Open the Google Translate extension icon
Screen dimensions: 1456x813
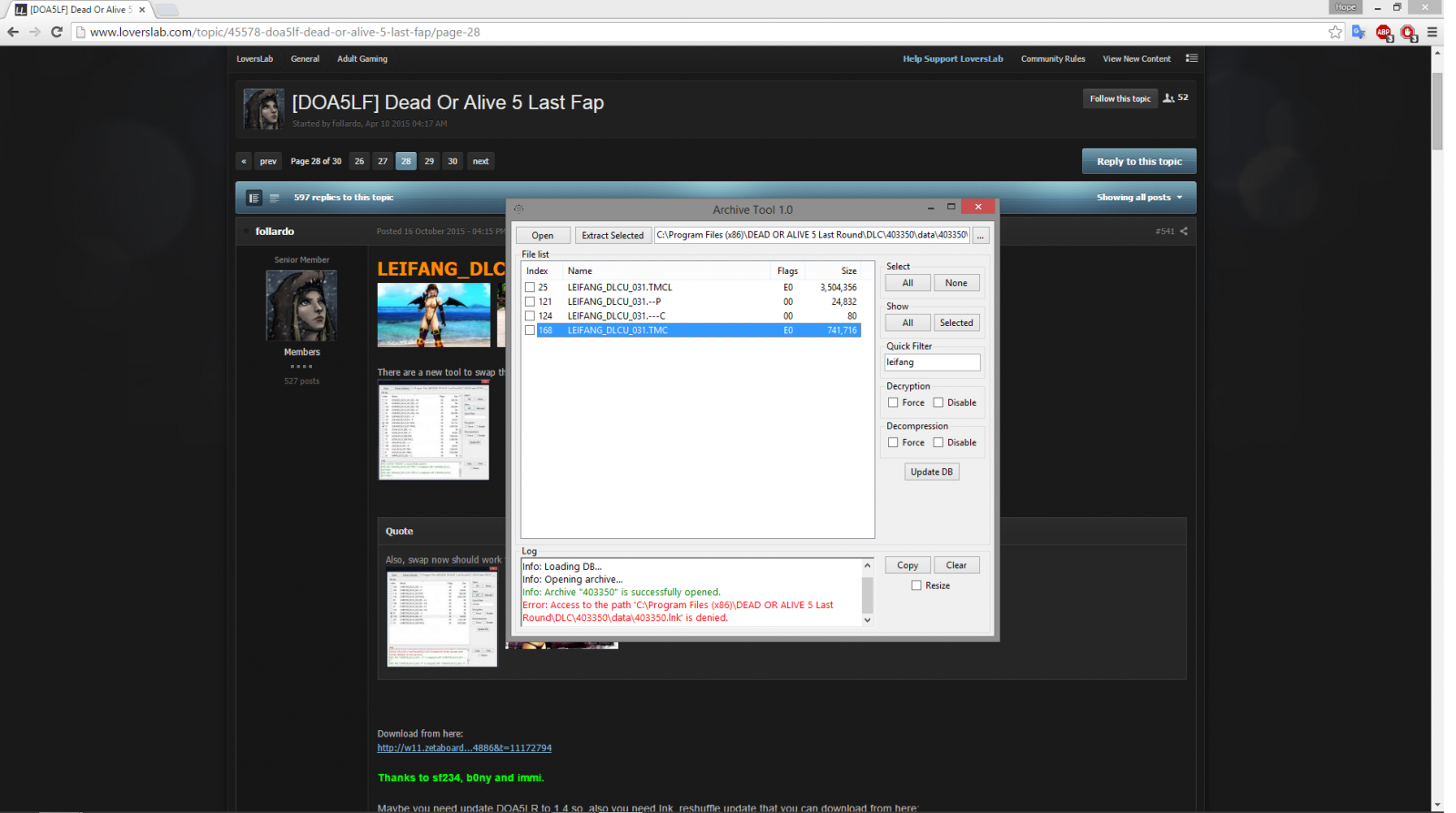tap(1359, 32)
